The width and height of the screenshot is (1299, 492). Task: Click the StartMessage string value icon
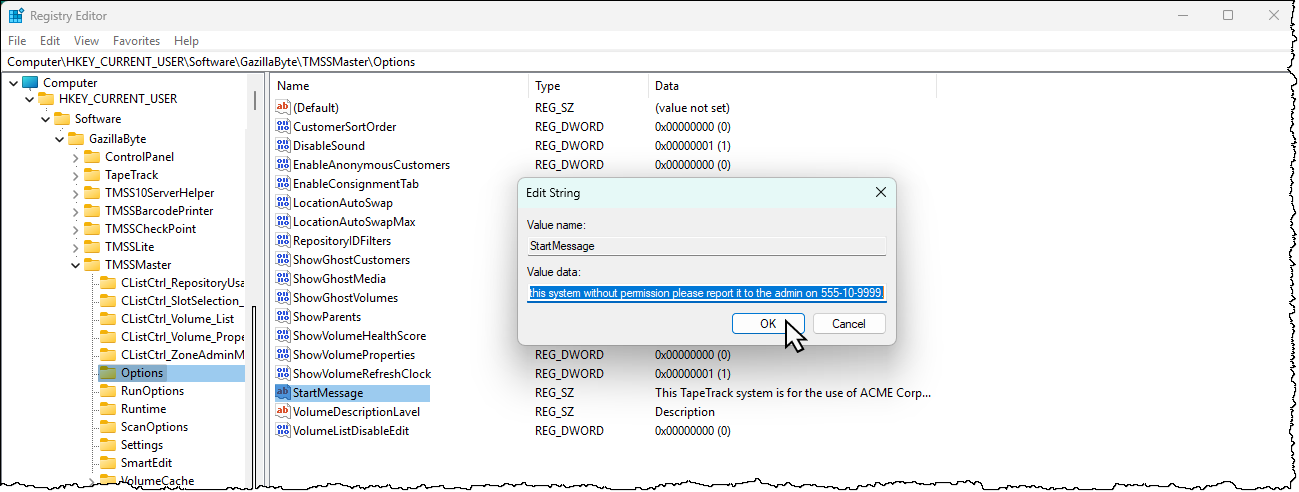(283, 393)
